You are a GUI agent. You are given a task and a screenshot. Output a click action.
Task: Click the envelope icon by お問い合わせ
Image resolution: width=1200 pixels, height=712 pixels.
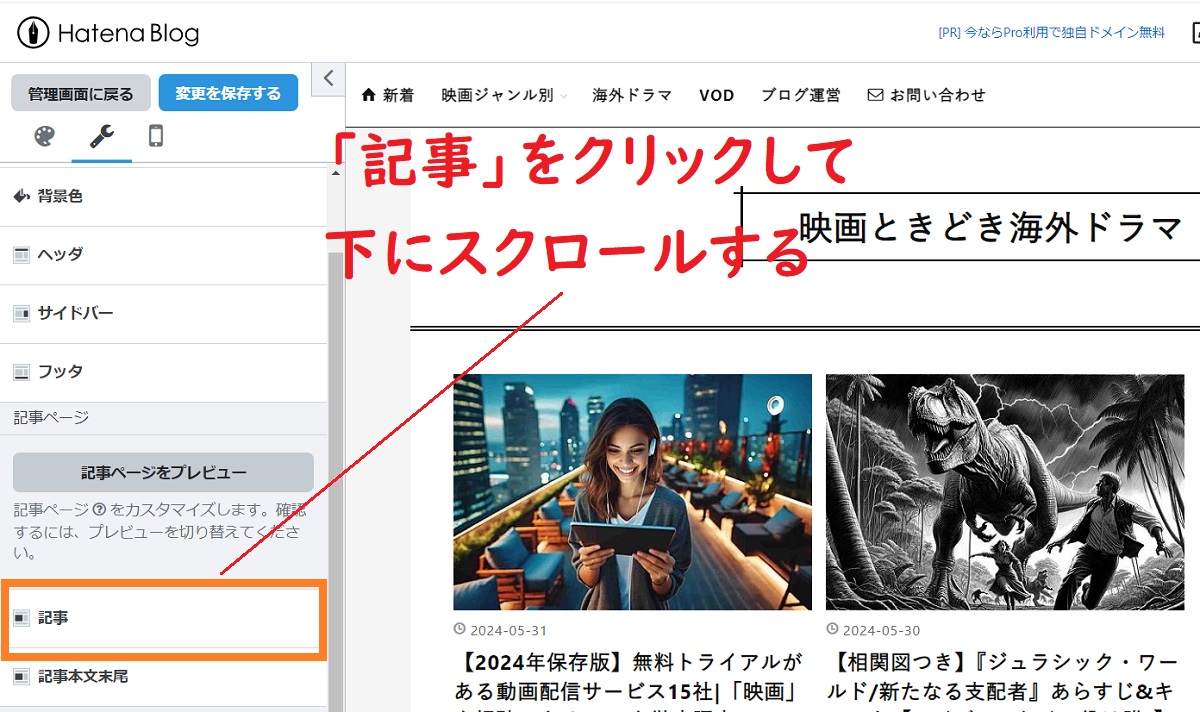coord(876,94)
